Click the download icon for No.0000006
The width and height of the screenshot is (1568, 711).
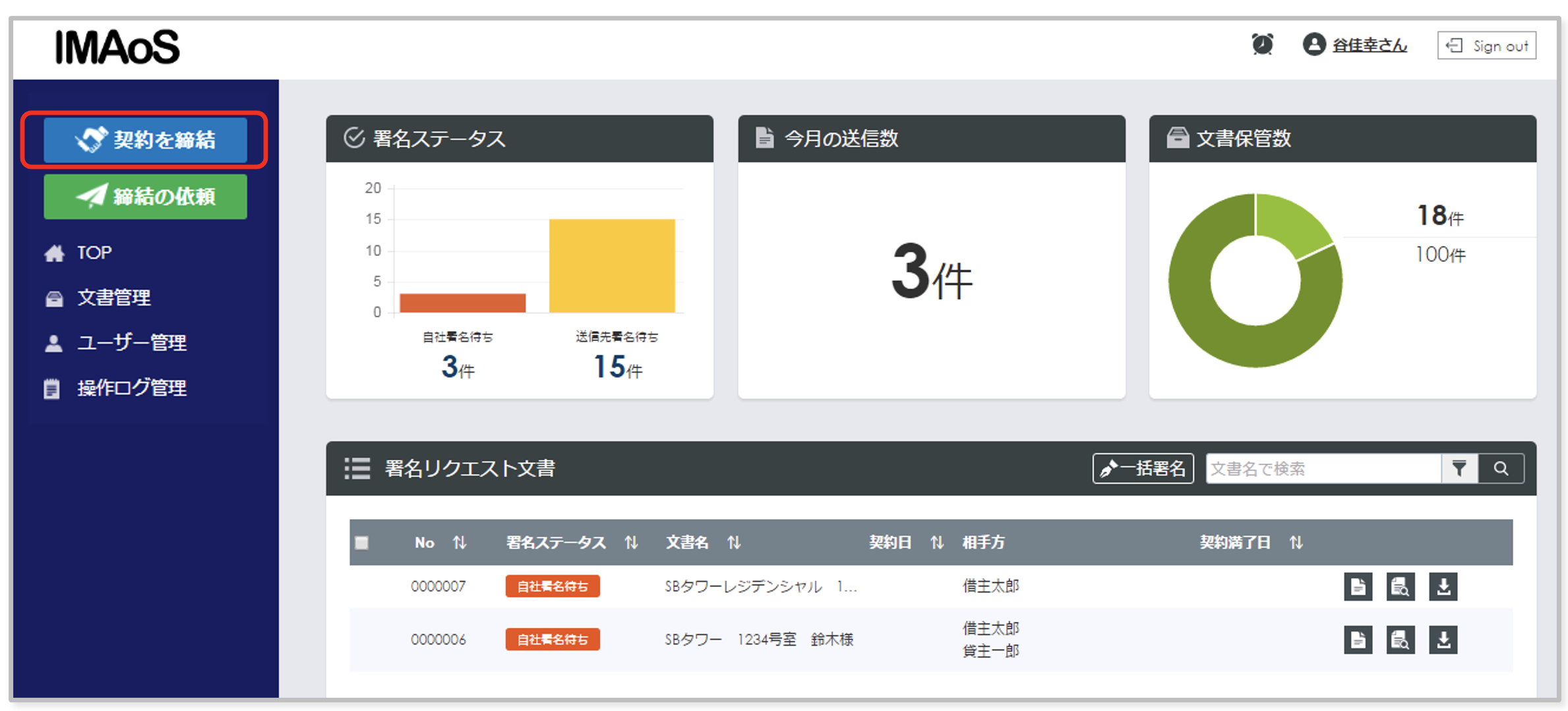(x=1443, y=639)
